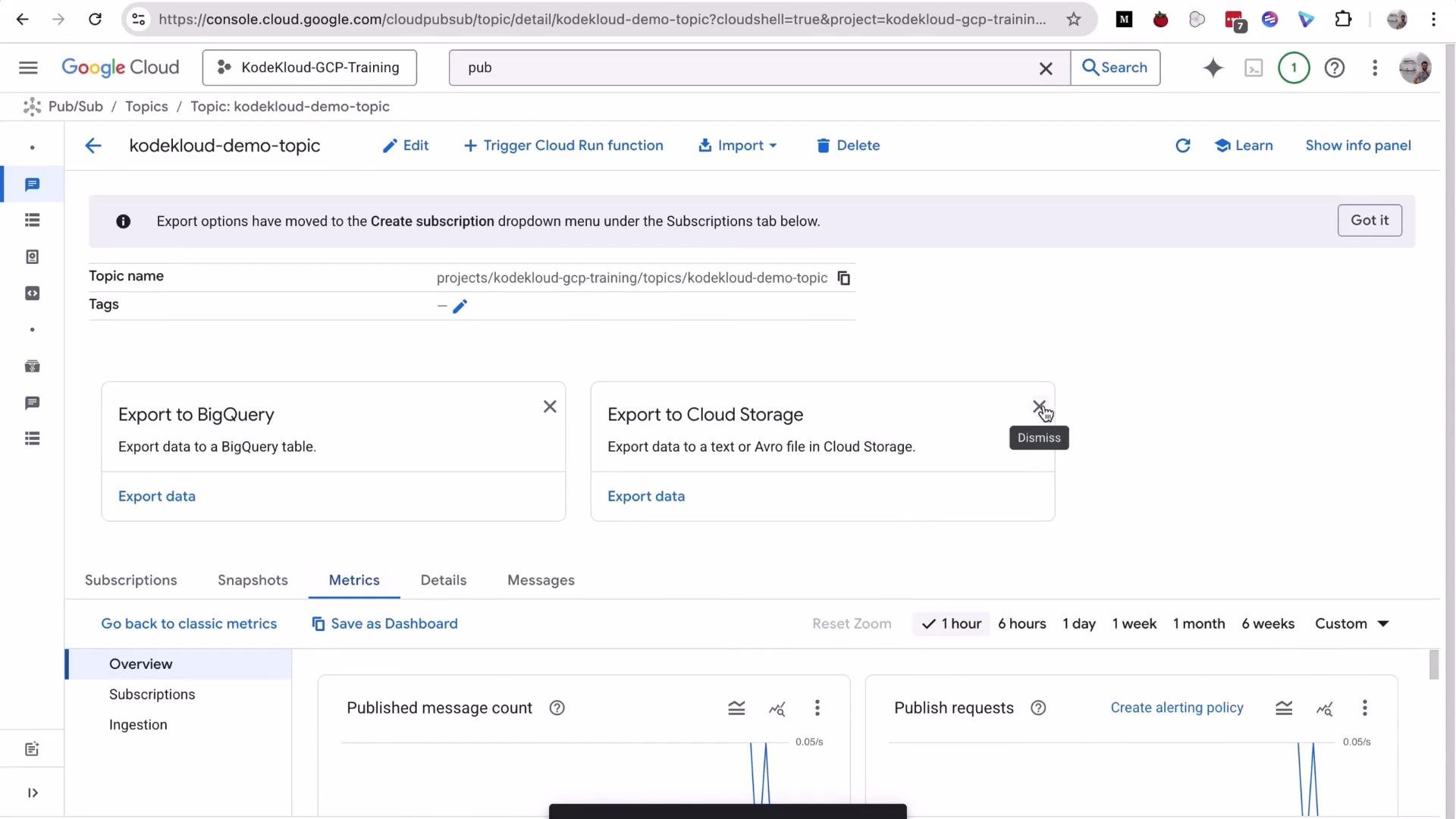Clear the search box with the X icon

[x=1046, y=68]
